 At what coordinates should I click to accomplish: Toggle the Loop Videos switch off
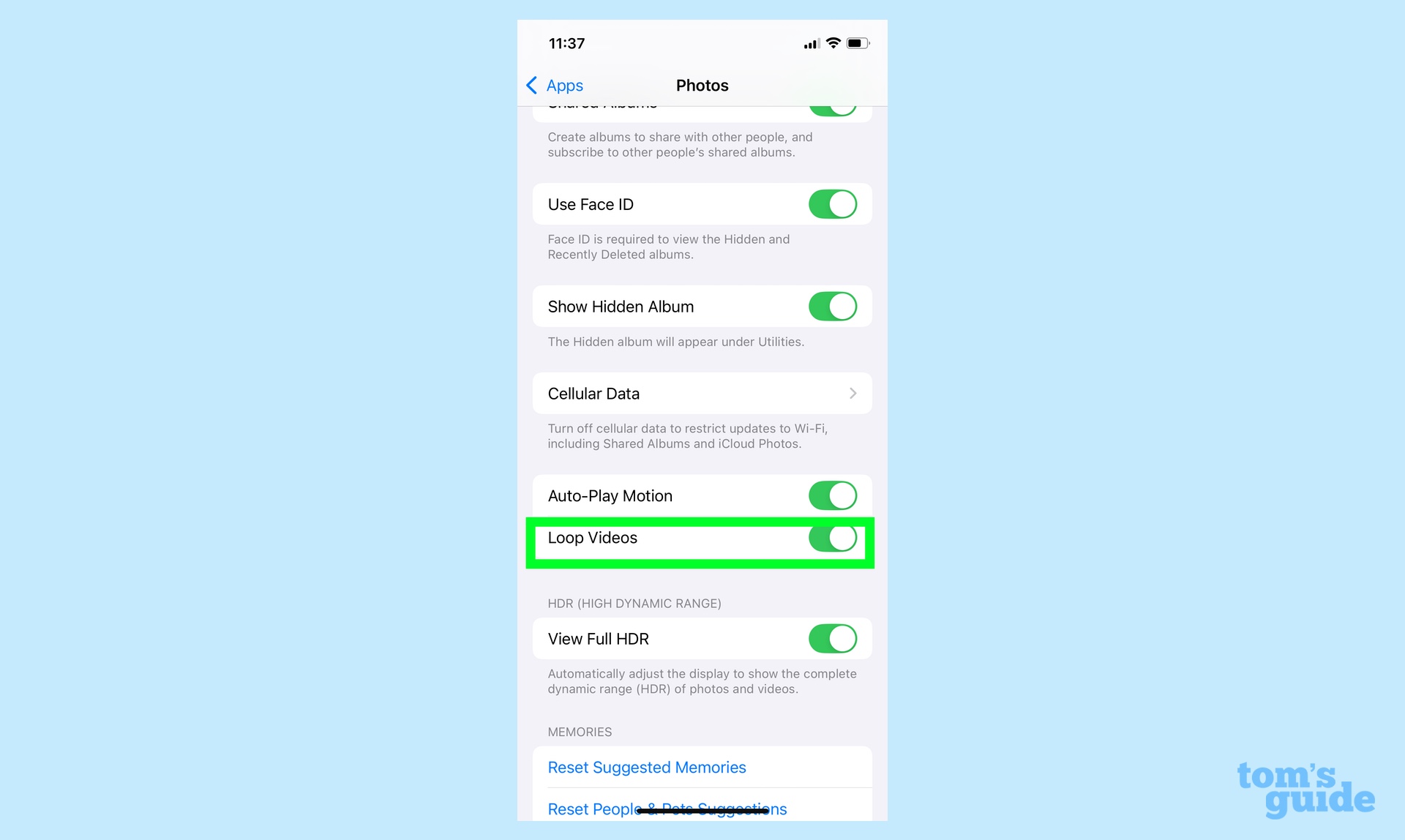pos(833,538)
